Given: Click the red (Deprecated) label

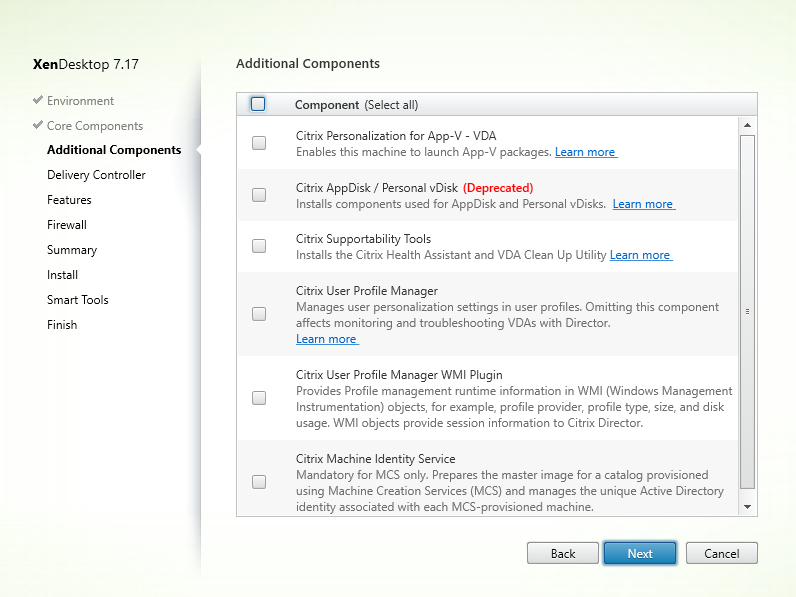Looking at the screenshot, I should (498, 188).
